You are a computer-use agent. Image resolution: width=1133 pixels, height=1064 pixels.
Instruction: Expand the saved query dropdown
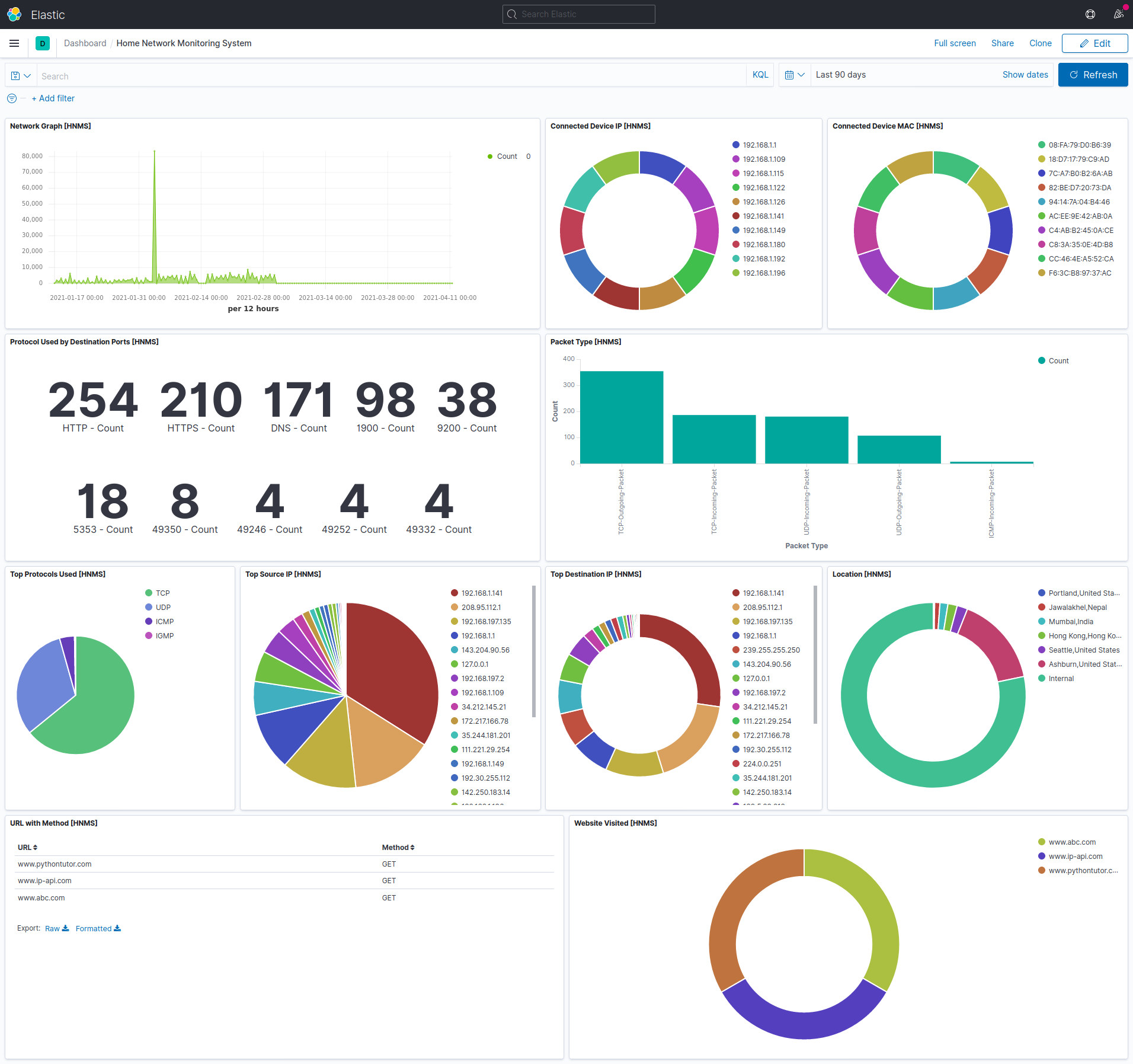click(x=21, y=76)
